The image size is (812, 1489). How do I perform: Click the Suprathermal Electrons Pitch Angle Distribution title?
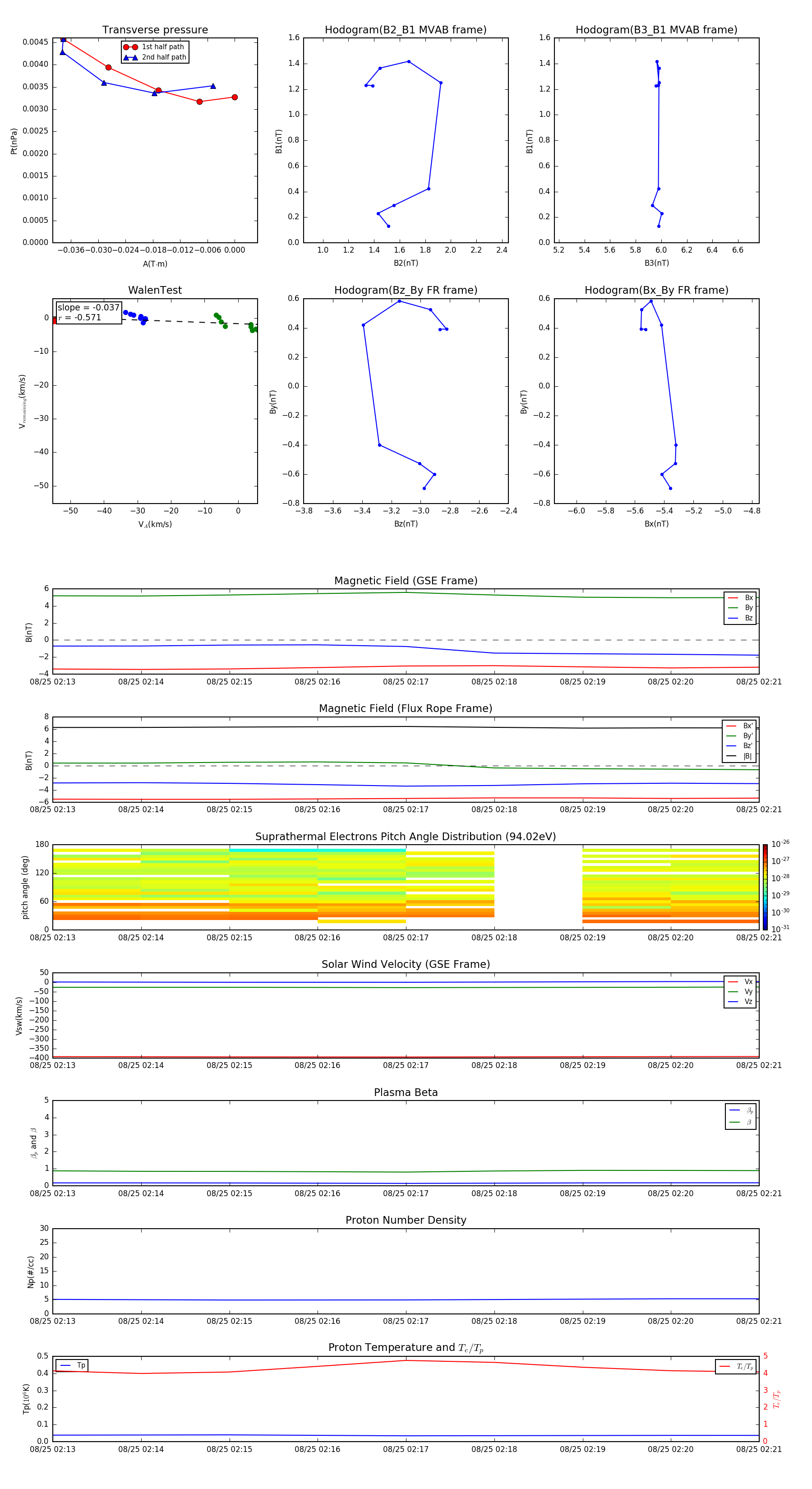[x=406, y=837]
